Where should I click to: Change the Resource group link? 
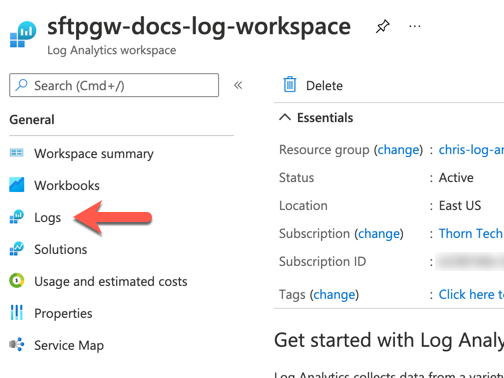[x=398, y=150]
